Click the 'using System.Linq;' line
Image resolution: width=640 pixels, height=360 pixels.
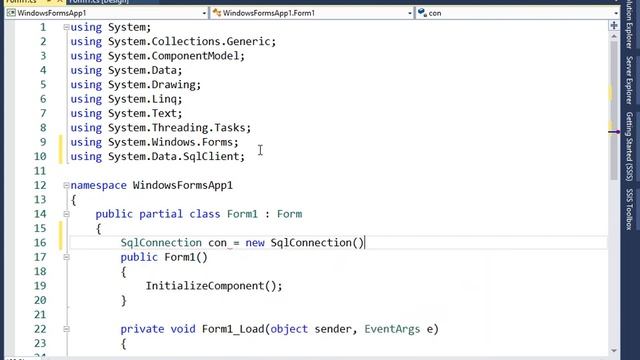[x=126, y=99]
